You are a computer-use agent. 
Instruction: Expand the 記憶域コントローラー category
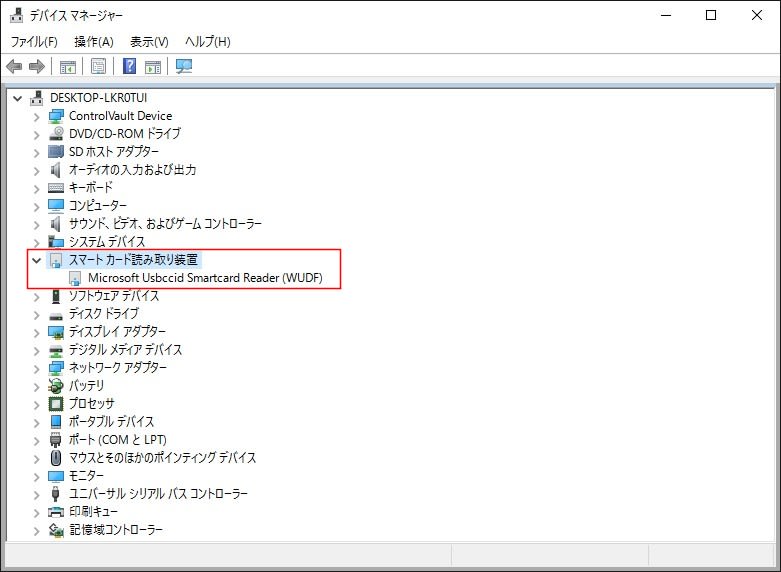tap(36, 530)
